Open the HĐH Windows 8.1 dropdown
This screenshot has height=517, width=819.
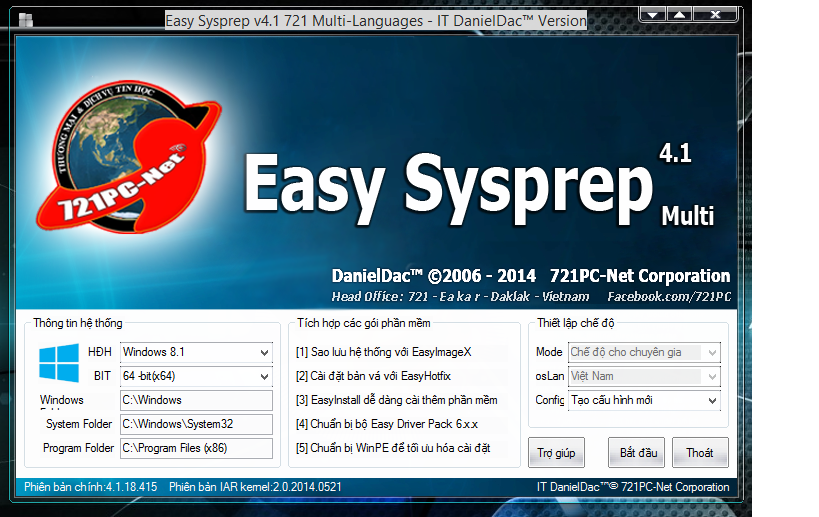click(x=196, y=352)
